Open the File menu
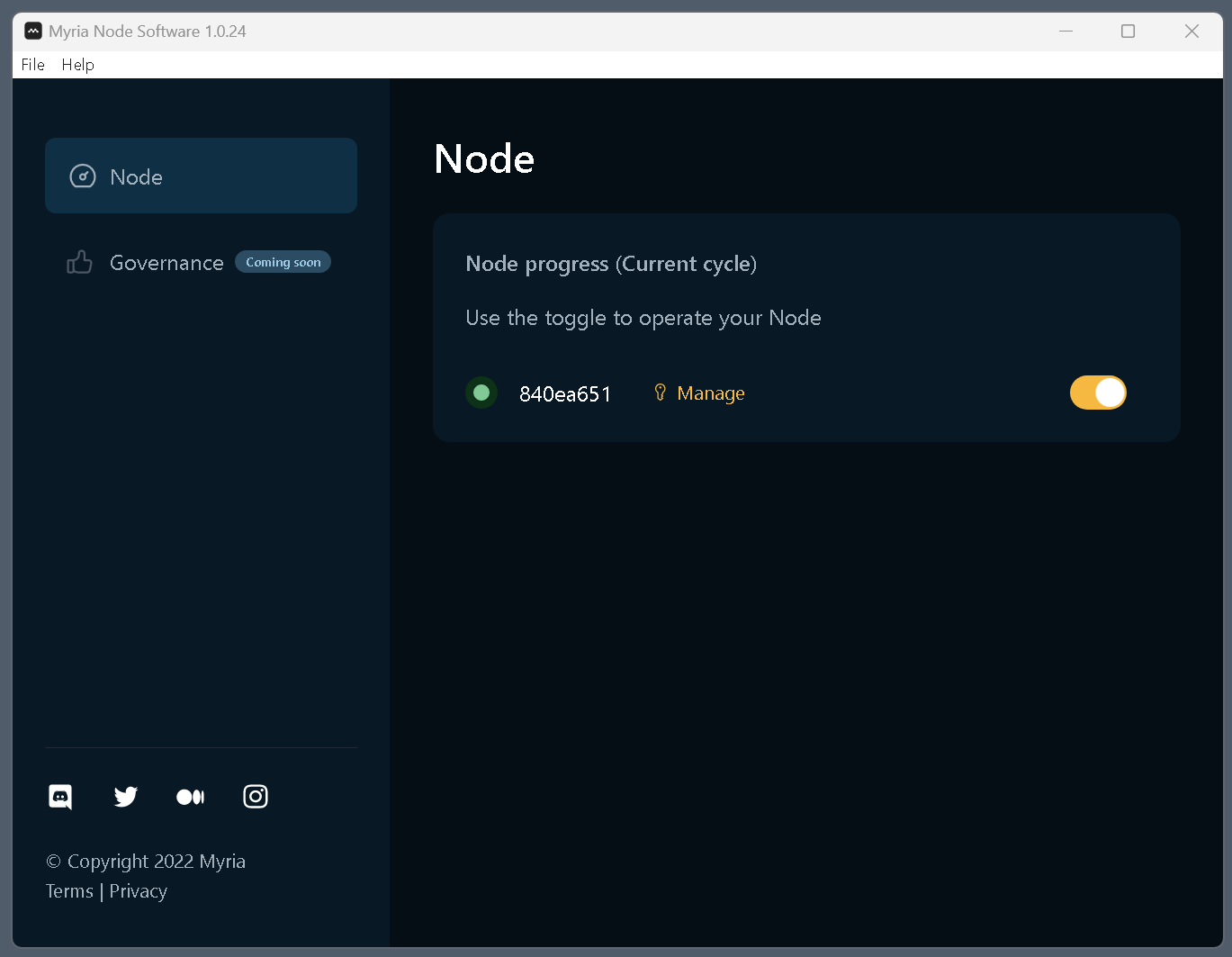Viewport: 1232px width, 957px height. click(x=33, y=65)
